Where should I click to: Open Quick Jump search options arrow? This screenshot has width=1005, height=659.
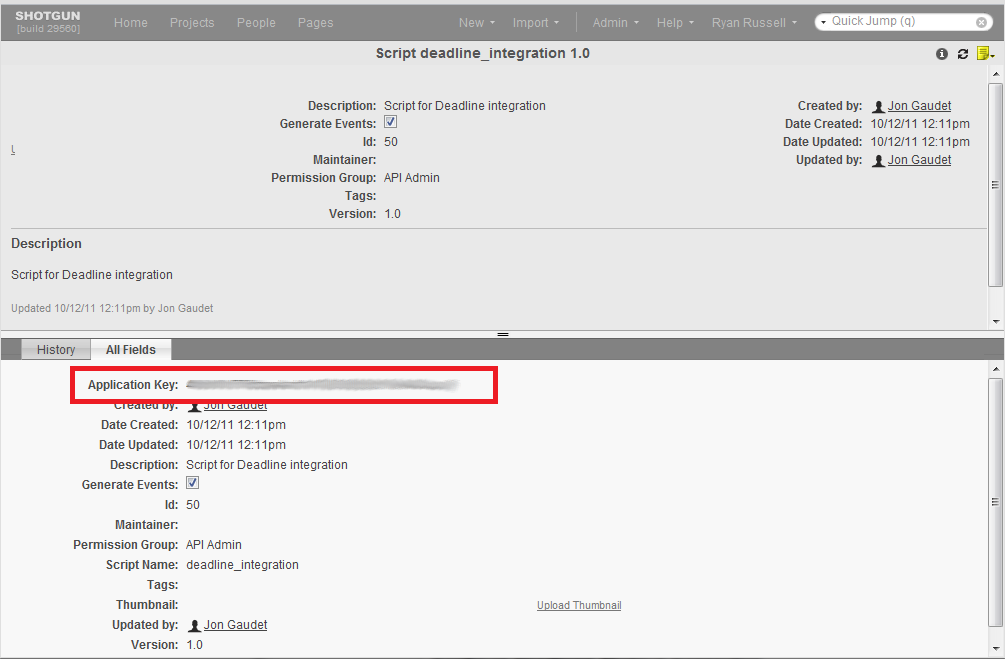point(824,22)
